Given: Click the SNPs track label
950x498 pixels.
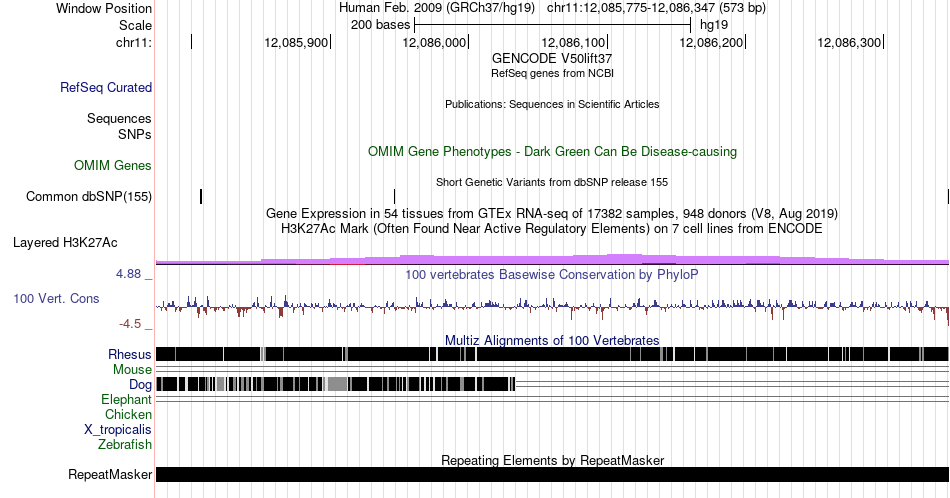Looking at the screenshot, I should (x=135, y=134).
